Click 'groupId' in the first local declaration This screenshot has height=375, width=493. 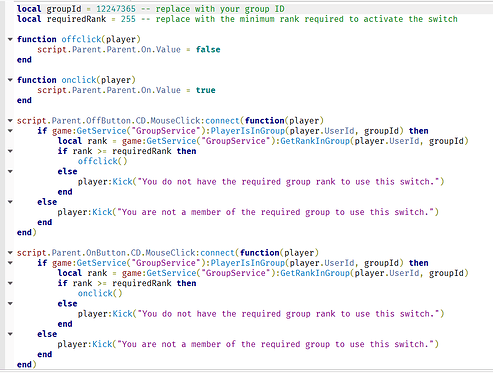point(64,9)
